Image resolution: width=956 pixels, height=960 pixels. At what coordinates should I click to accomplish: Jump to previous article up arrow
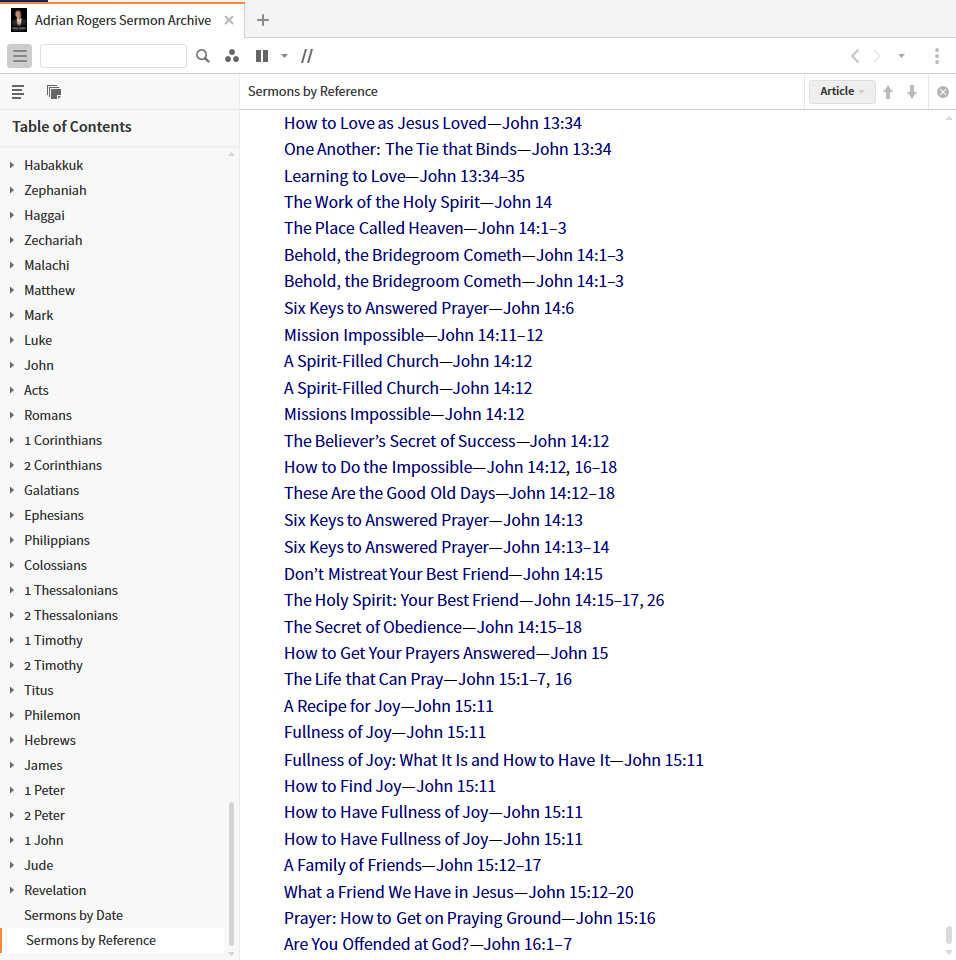888,92
